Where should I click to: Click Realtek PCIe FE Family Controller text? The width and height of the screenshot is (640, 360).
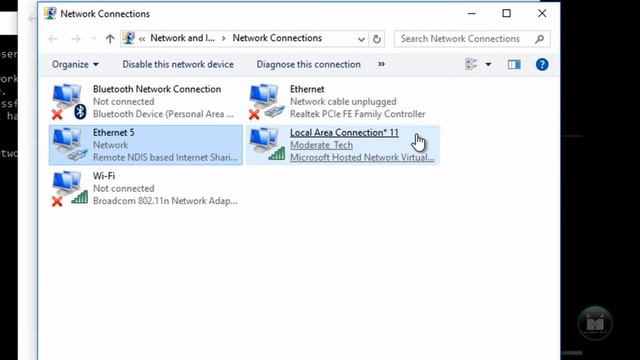pyautogui.click(x=358, y=114)
